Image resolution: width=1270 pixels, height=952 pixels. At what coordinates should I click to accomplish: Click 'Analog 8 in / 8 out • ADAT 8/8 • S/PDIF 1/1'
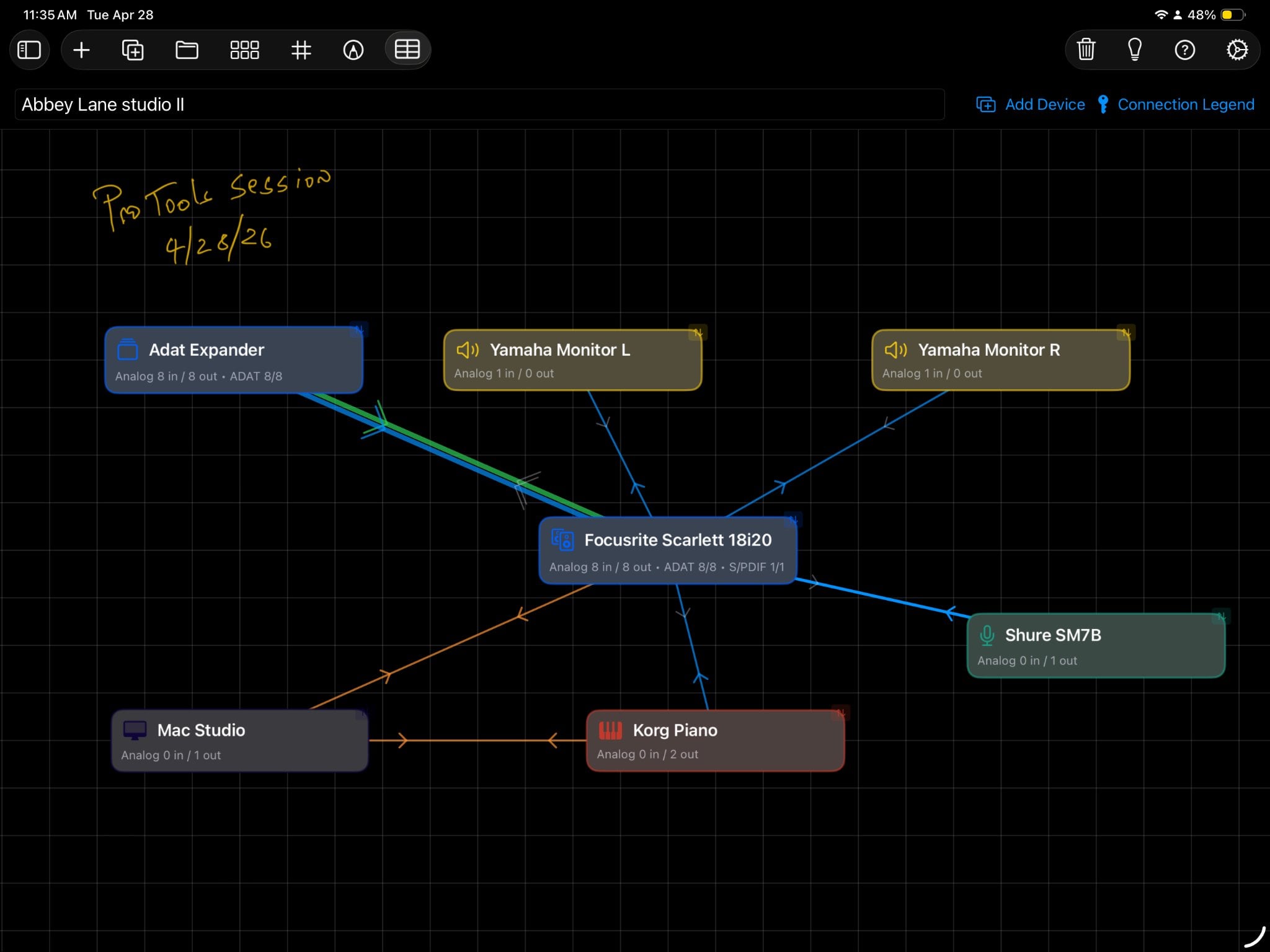(x=667, y=567)
